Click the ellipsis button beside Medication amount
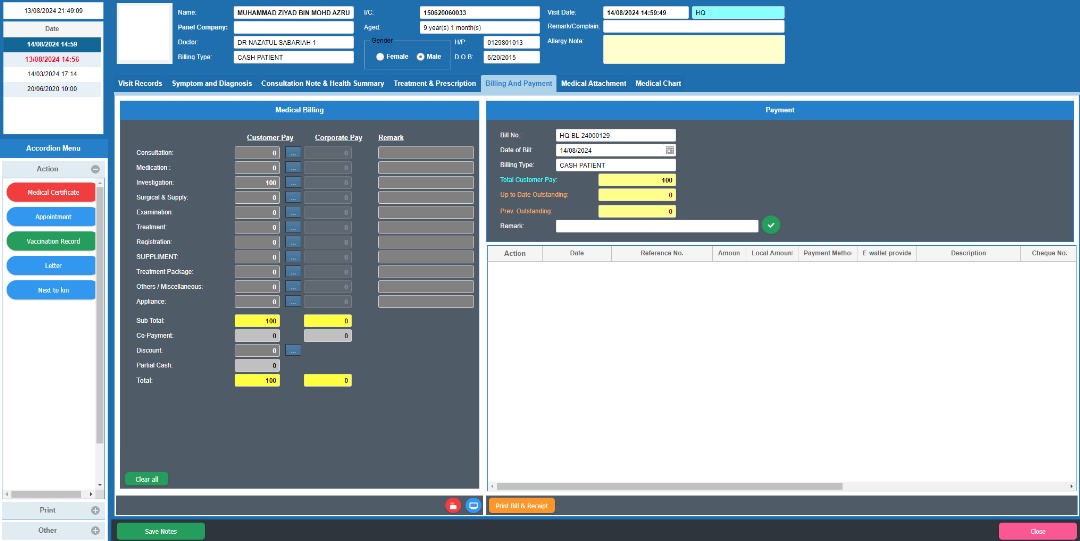 (x=293, y=168)
